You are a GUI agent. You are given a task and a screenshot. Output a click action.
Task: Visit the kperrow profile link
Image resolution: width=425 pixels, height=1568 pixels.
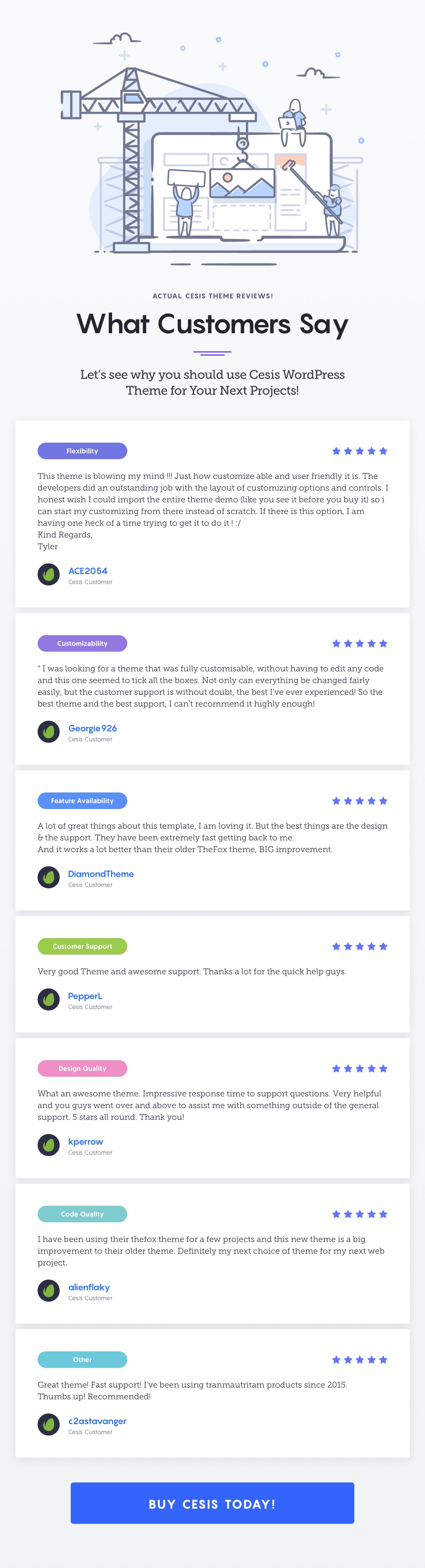point(85,1142)
